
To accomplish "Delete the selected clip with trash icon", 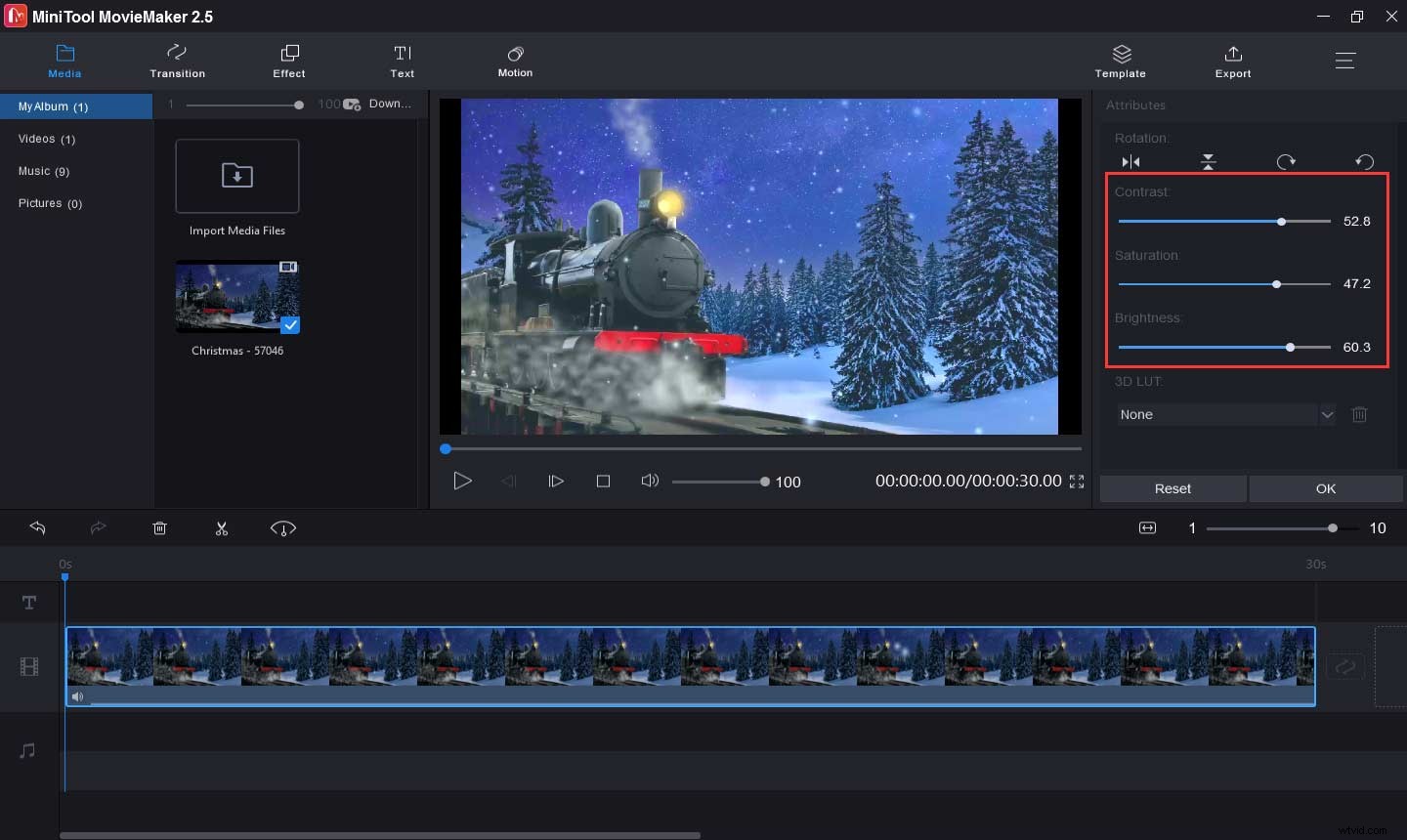I will tap(160, 528).
